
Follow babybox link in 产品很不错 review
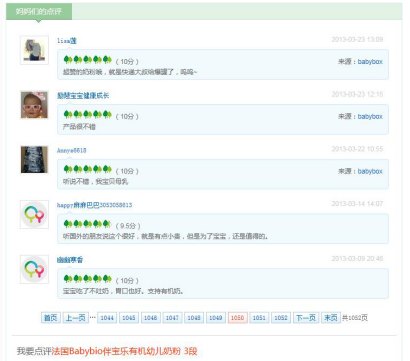point(370,116)
